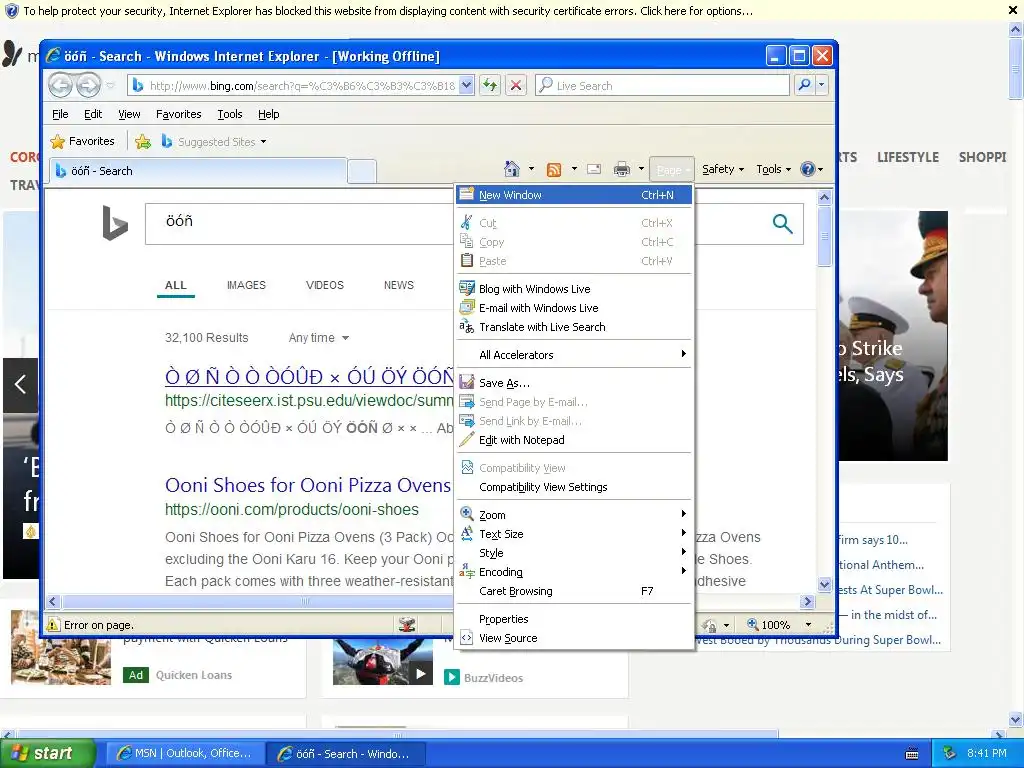Expand the Home button dropdown arrow
Viewport: 1024px width, 768px height.
(532, 169)
